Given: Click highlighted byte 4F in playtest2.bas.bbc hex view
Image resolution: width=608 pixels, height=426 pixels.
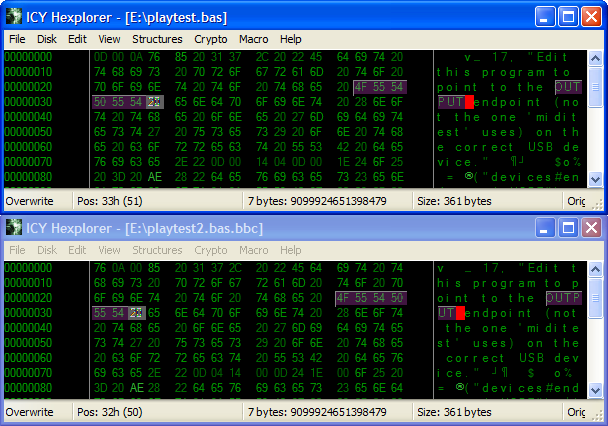Looking at the screenshot, I should 343,298.
